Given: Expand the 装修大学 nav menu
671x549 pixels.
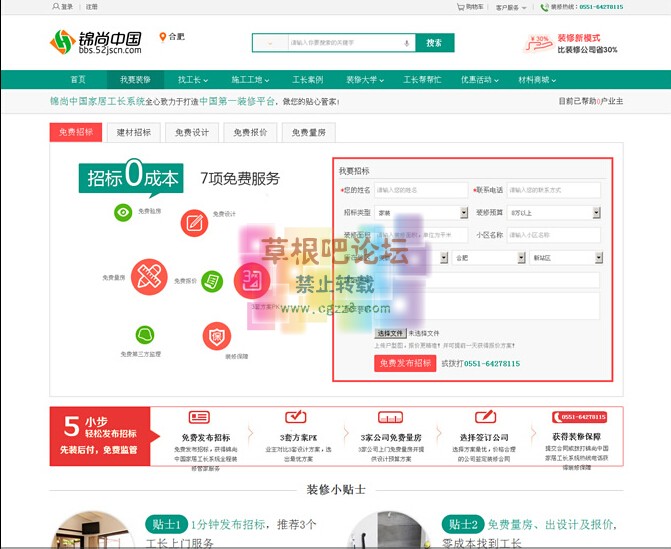Looking at the screenshot, I should (365, 80).
